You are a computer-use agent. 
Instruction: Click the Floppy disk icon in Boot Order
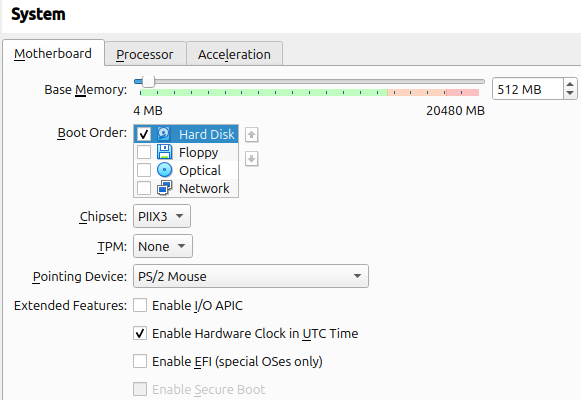click(x=164, y=152)
